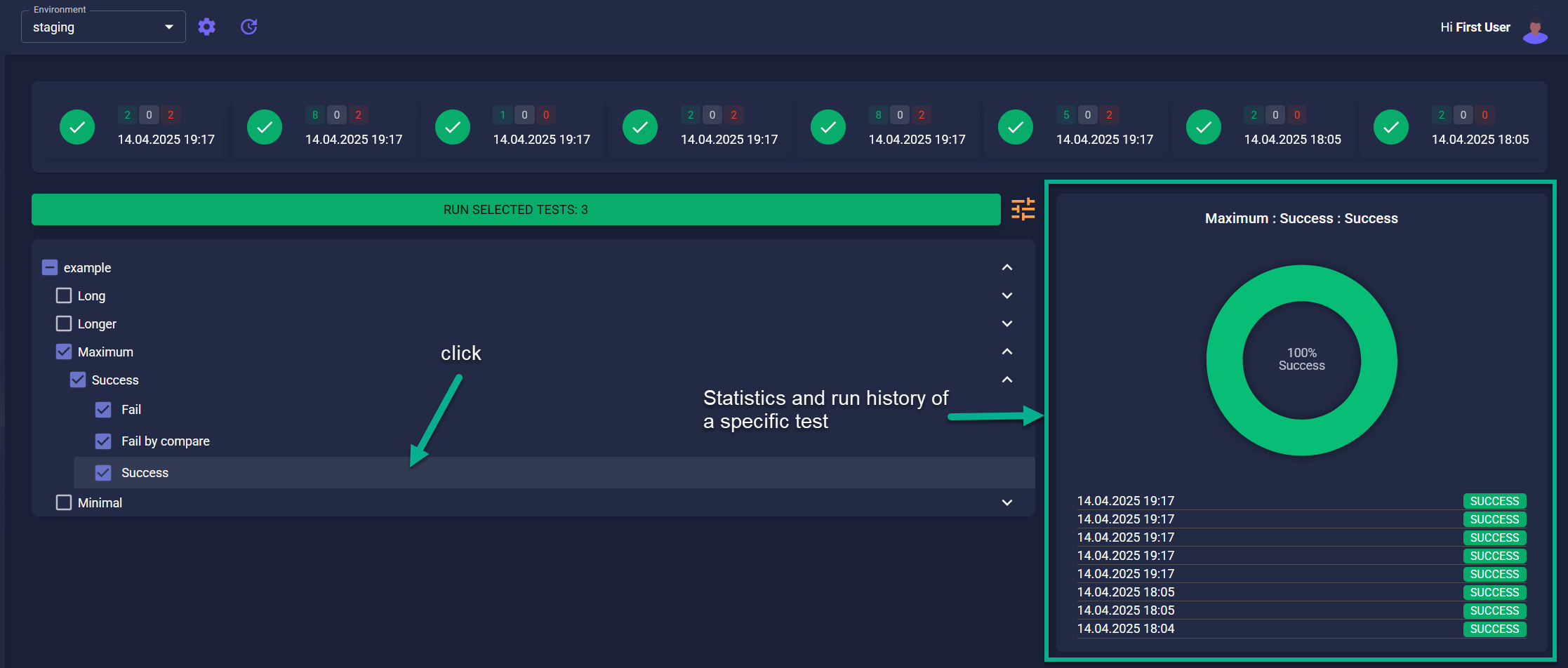The width and height of the screenshot is (1568, 668).
Task: Open first run status check circle
Action: point(77,127)
